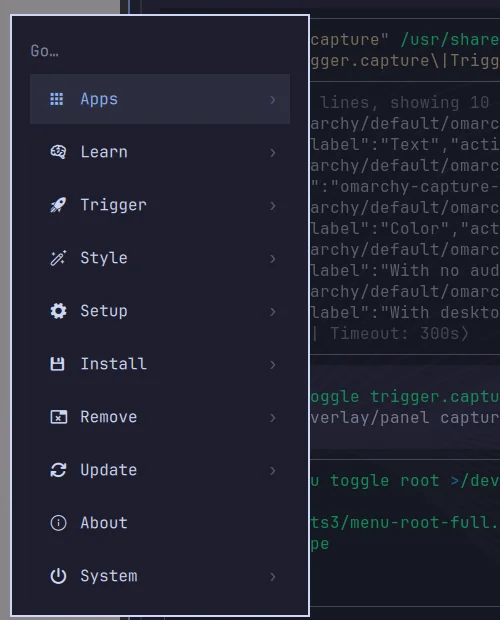Expand the Setup submenu chevron
The image size is (500, 620).
click(272, 312)
